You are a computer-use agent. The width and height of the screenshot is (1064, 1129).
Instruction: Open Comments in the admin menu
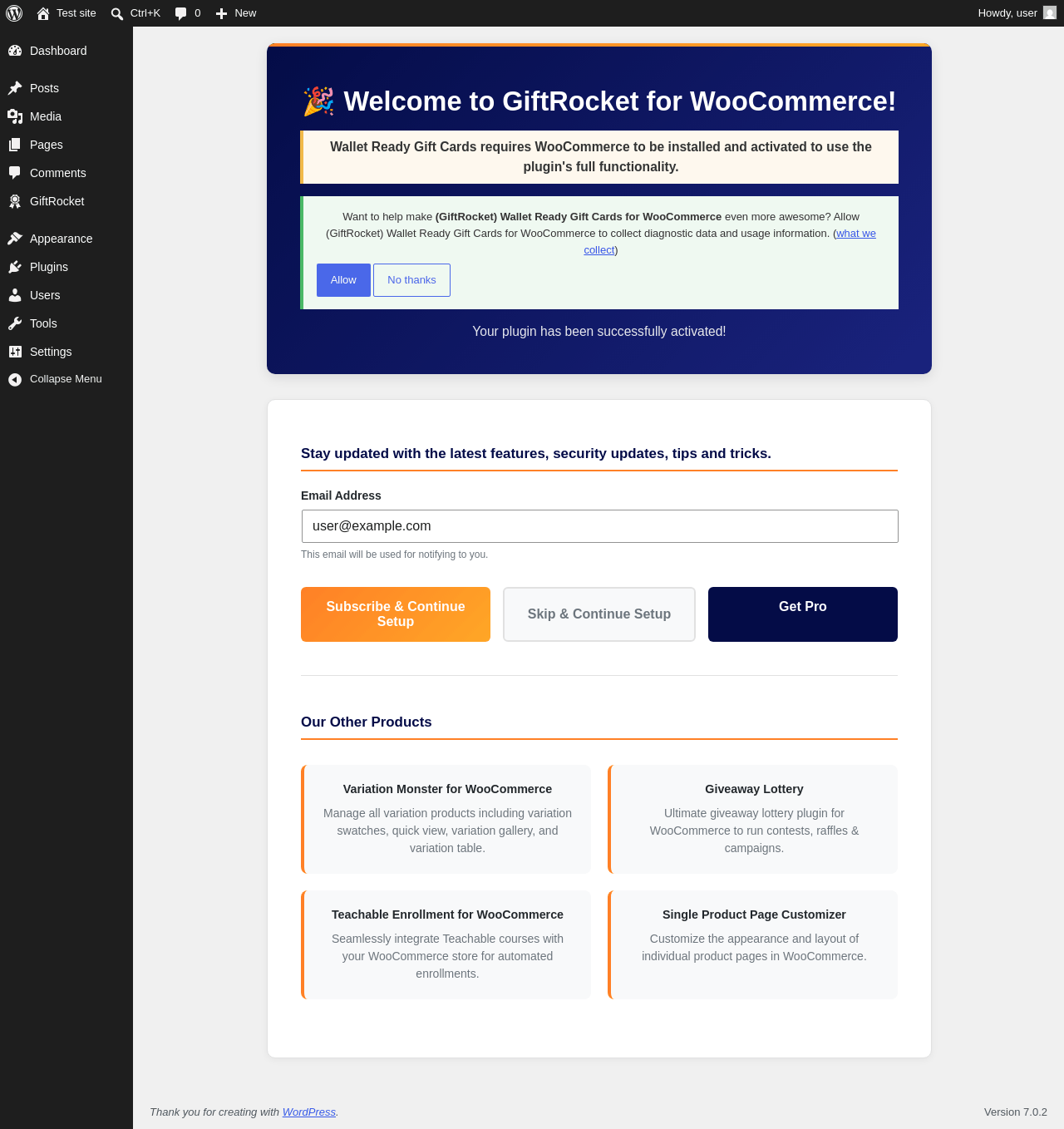click(66, 173)
